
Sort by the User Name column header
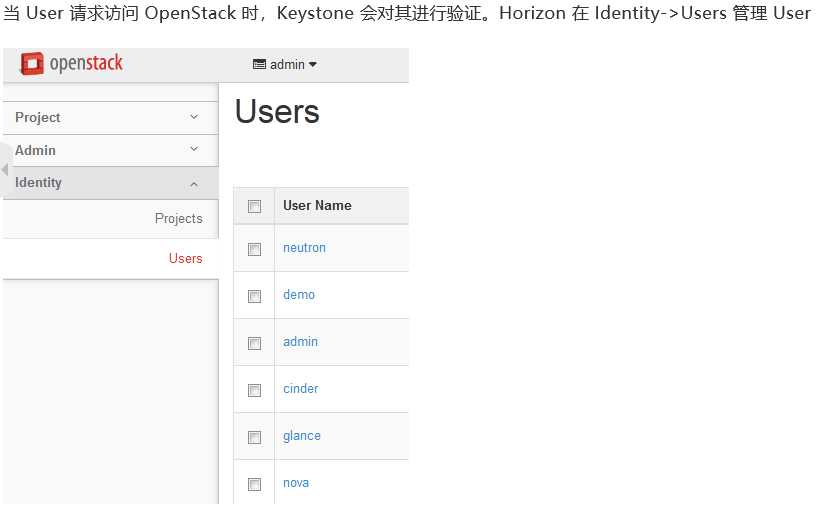point(317,205)
